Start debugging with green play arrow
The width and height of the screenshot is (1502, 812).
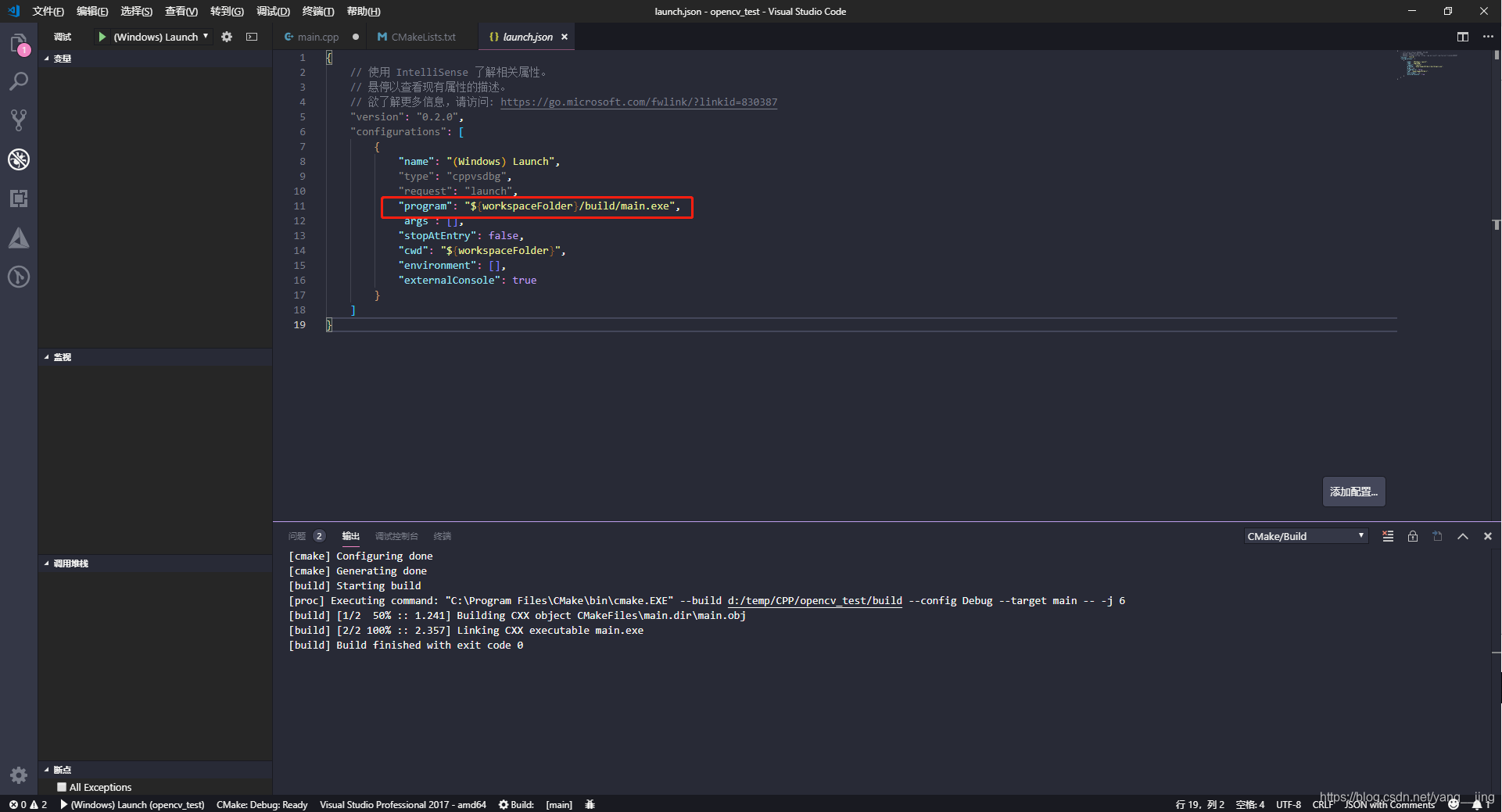click(102, 37)
